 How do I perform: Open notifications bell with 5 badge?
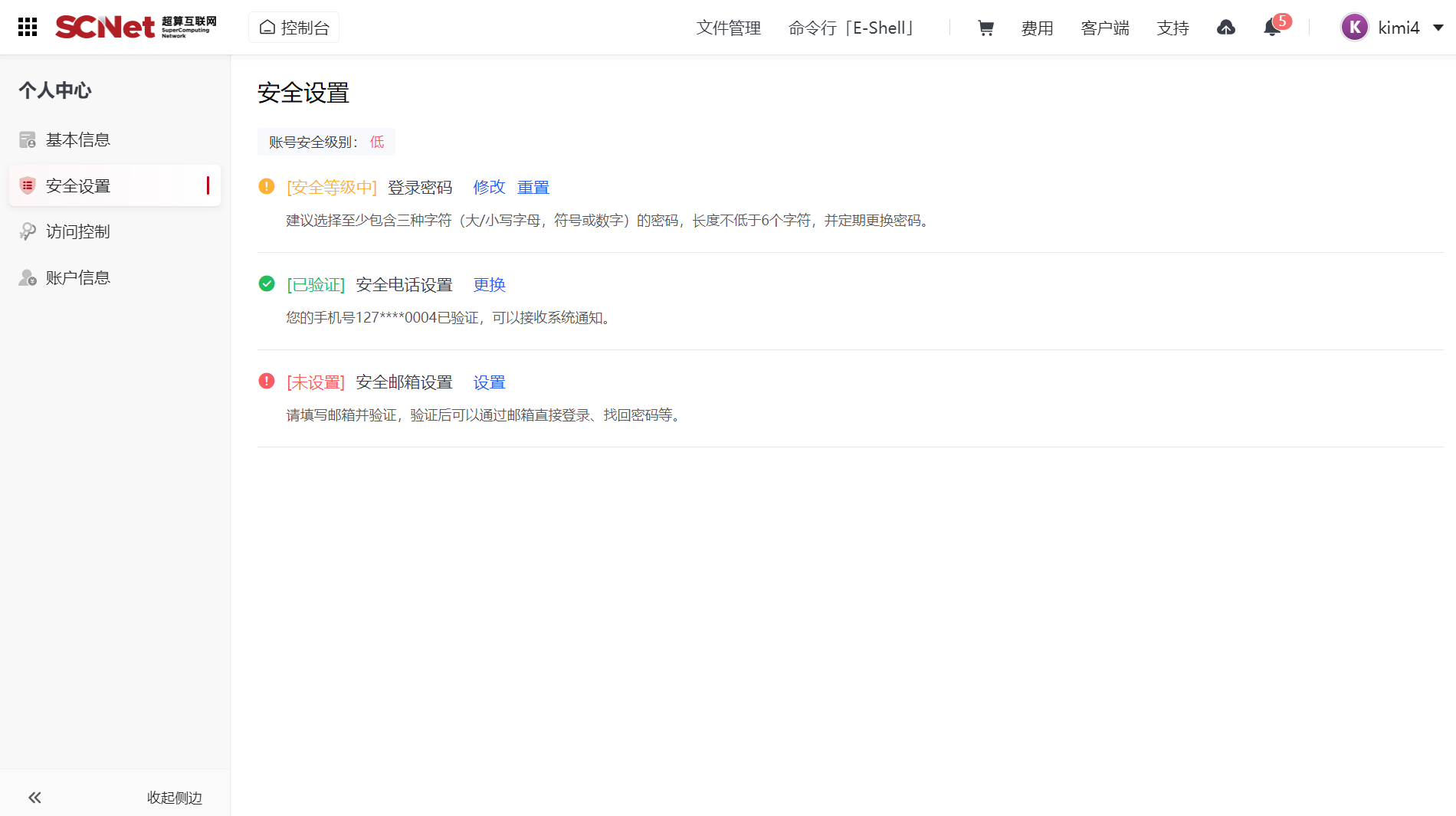[x=1272, y=28]
